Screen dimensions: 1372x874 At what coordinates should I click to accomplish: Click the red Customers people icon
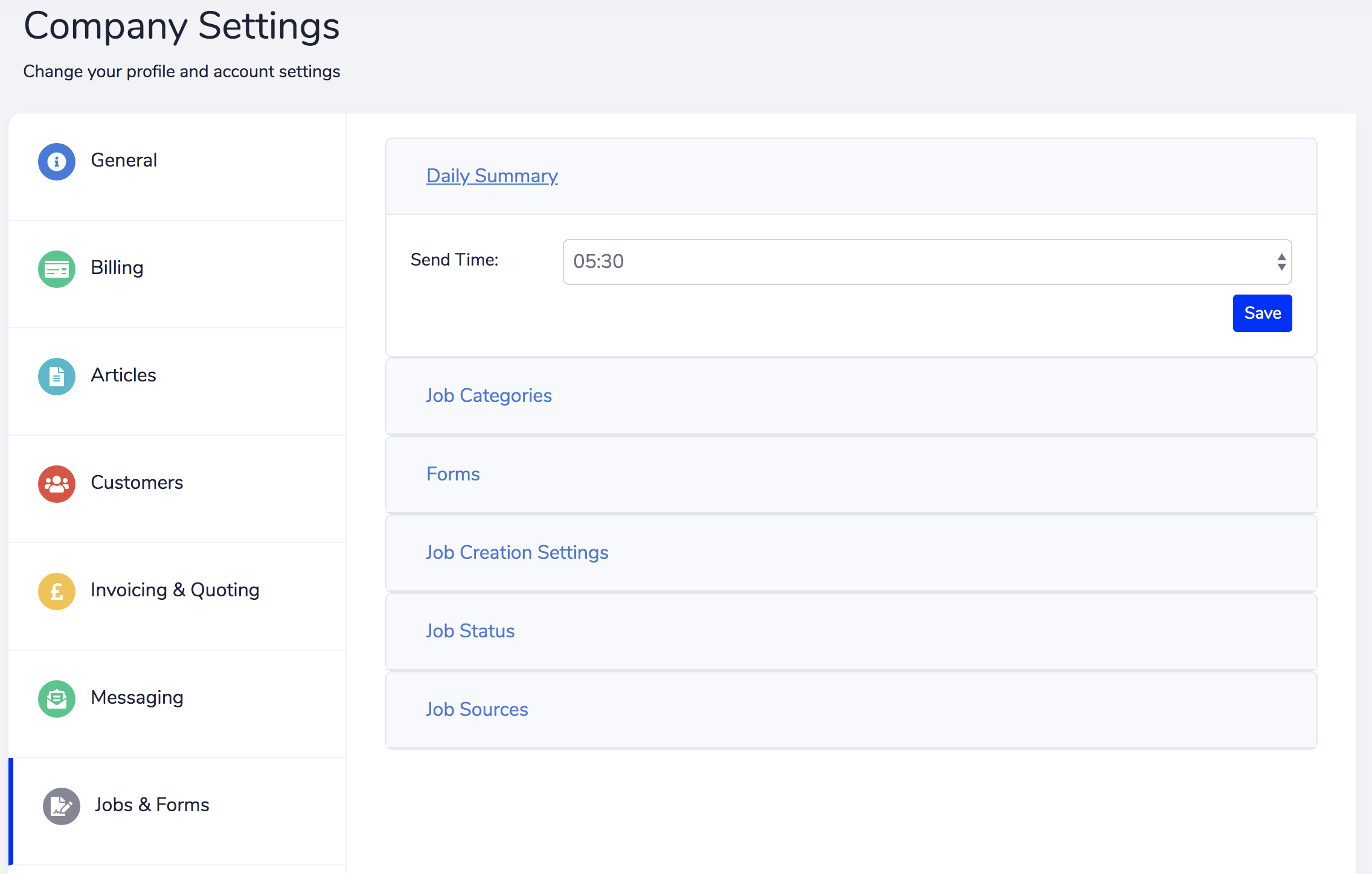[x=57, y=483]
